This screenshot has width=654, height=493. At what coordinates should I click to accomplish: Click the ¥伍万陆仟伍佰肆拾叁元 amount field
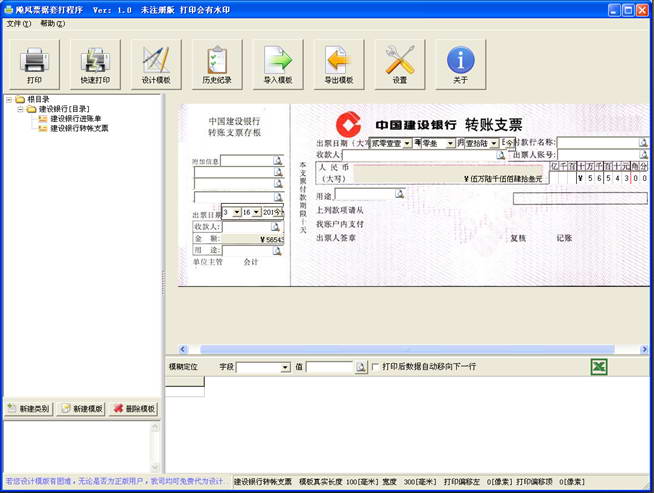click(449, 175)
